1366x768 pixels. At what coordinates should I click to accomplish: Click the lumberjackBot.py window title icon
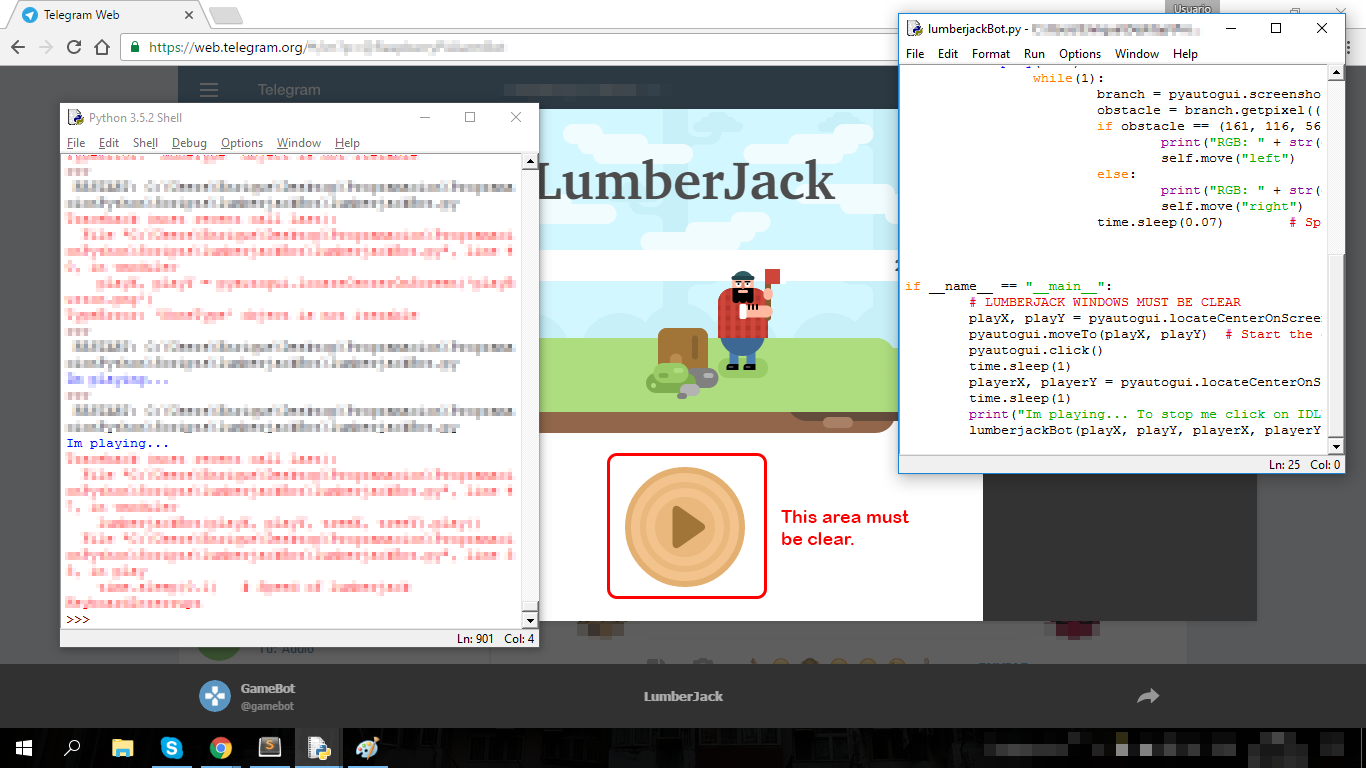click(x=914, y=29)
